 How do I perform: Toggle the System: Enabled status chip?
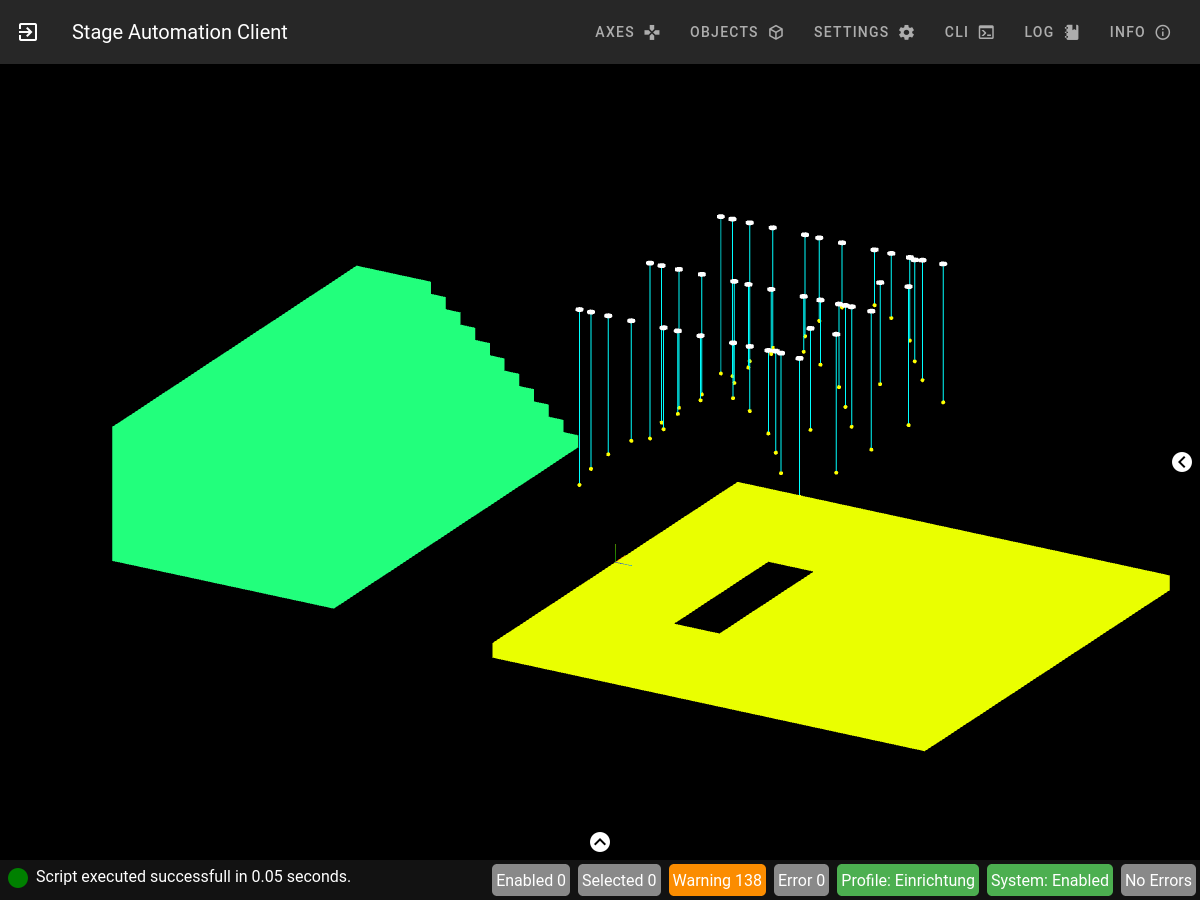1050,880
